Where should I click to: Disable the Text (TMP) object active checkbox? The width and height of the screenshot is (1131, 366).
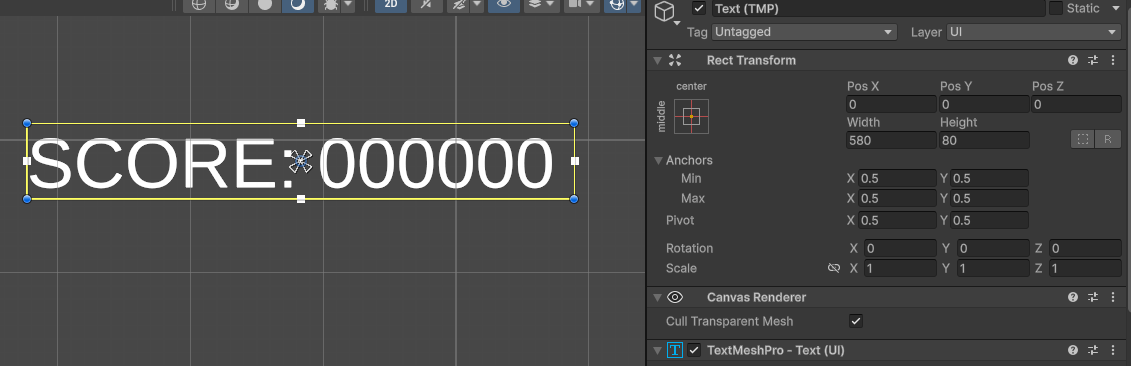click(x=698, y=9)
